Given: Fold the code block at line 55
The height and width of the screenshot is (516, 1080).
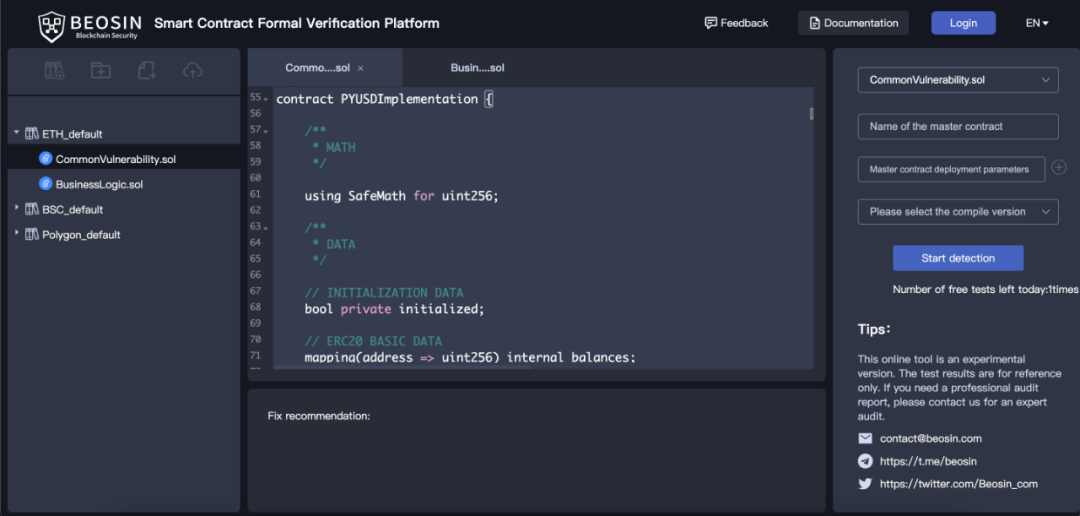Looking at the screenshot, I should point(266,100).
